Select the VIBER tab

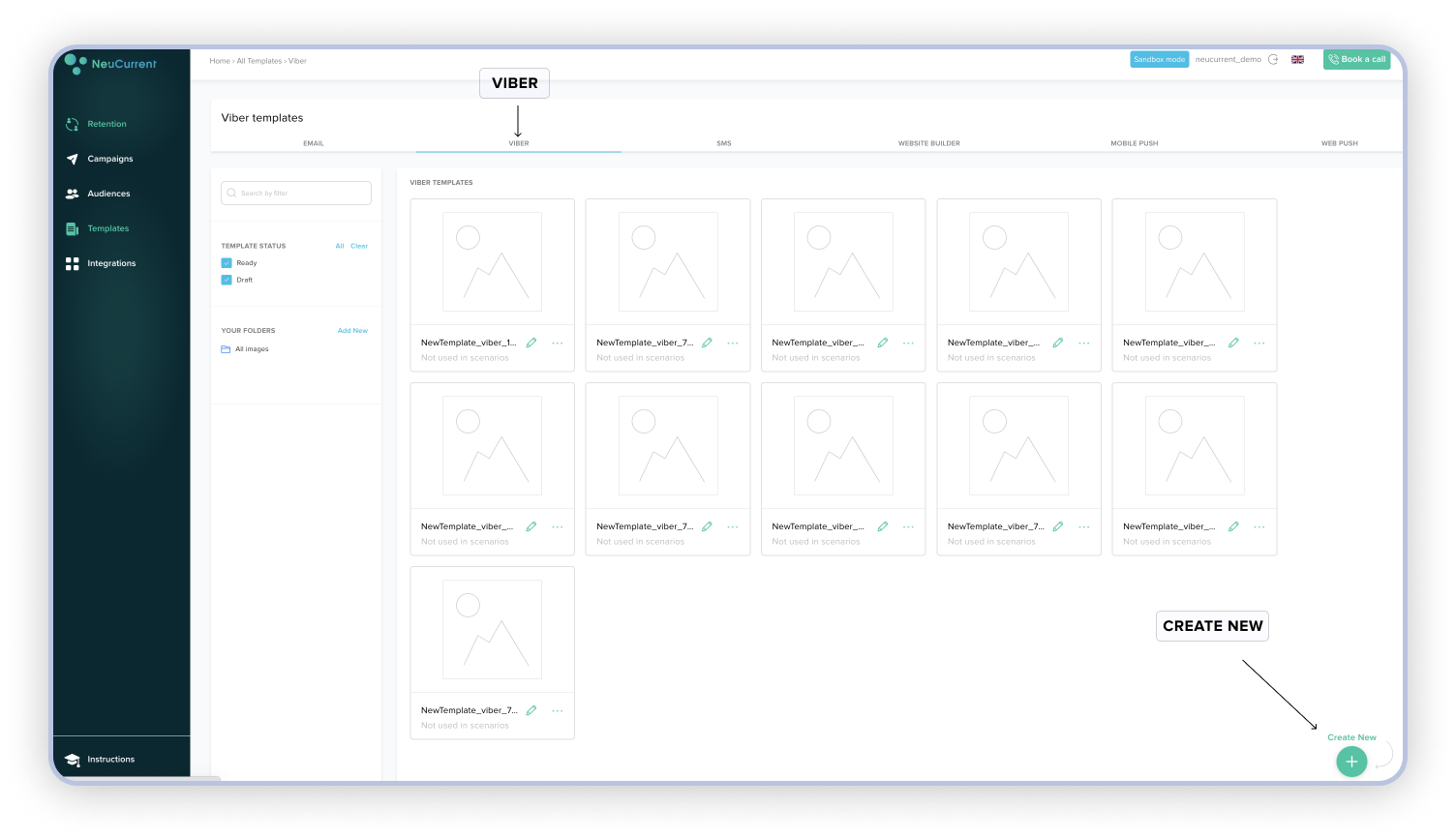pos(519,143)
